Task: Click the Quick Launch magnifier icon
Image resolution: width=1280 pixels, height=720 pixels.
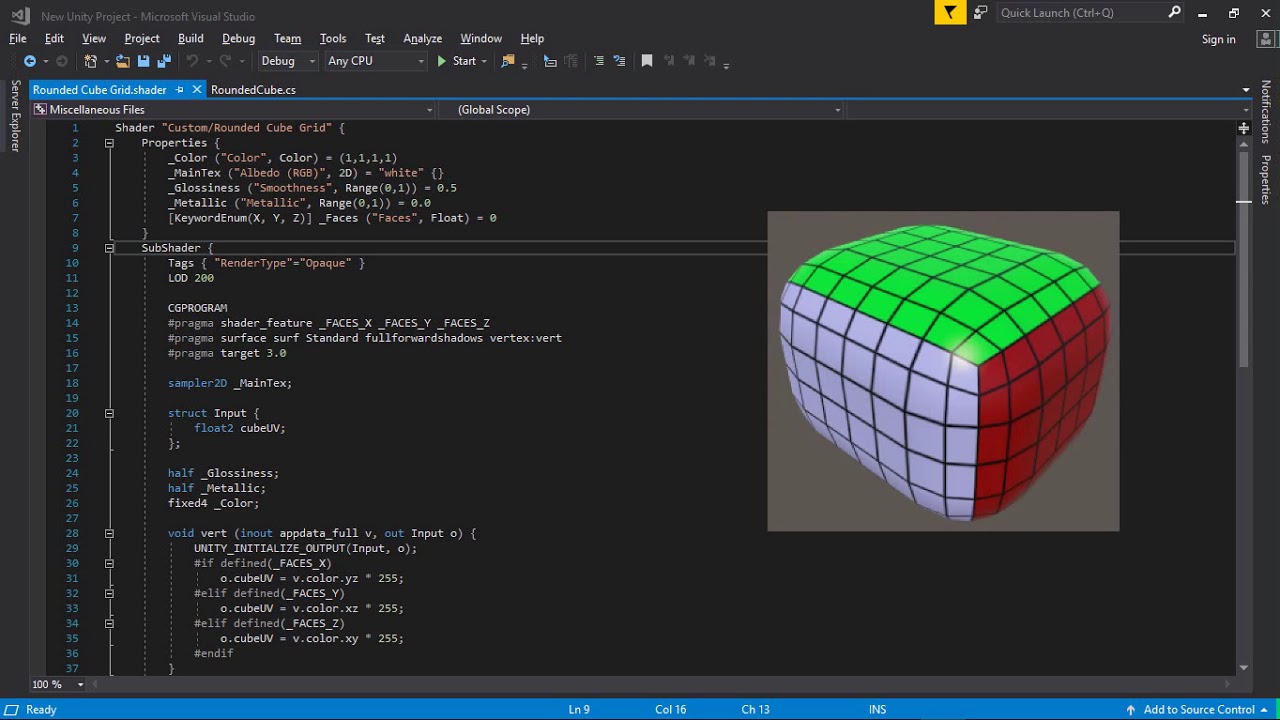Action: [x=1175, y=12]
